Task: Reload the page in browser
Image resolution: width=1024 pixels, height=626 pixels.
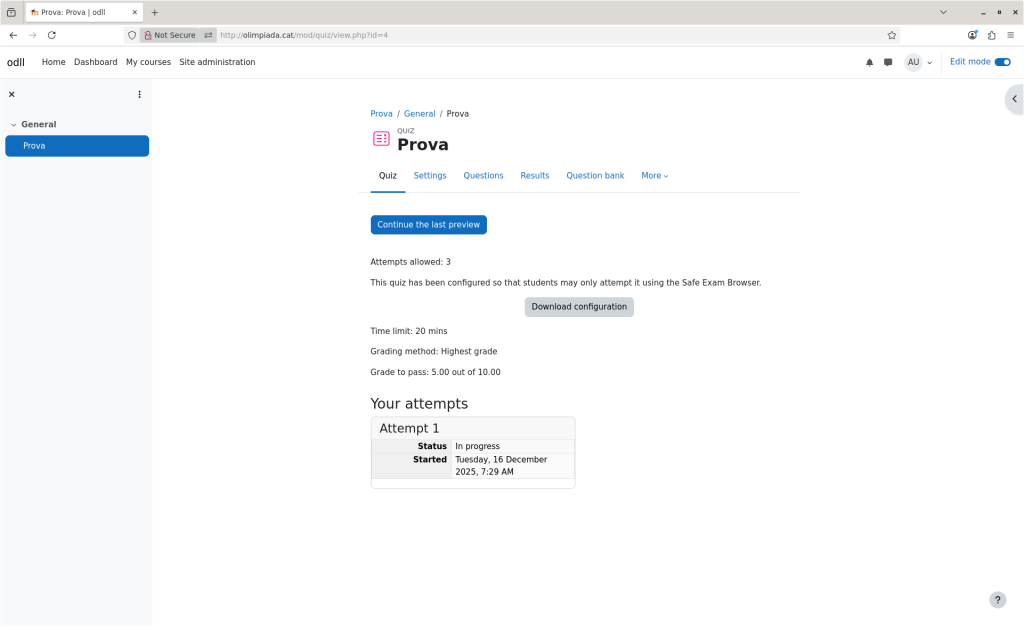Action: point(52,35)
